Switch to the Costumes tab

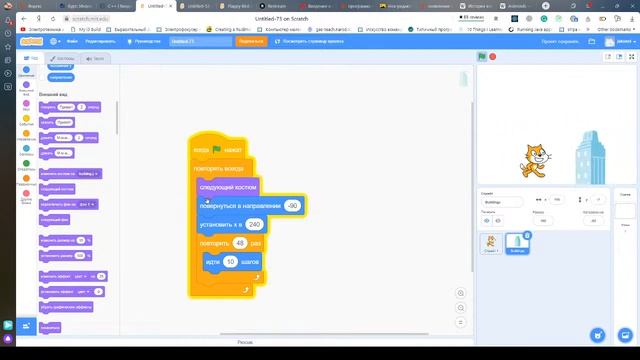click(x=62, y=59)
